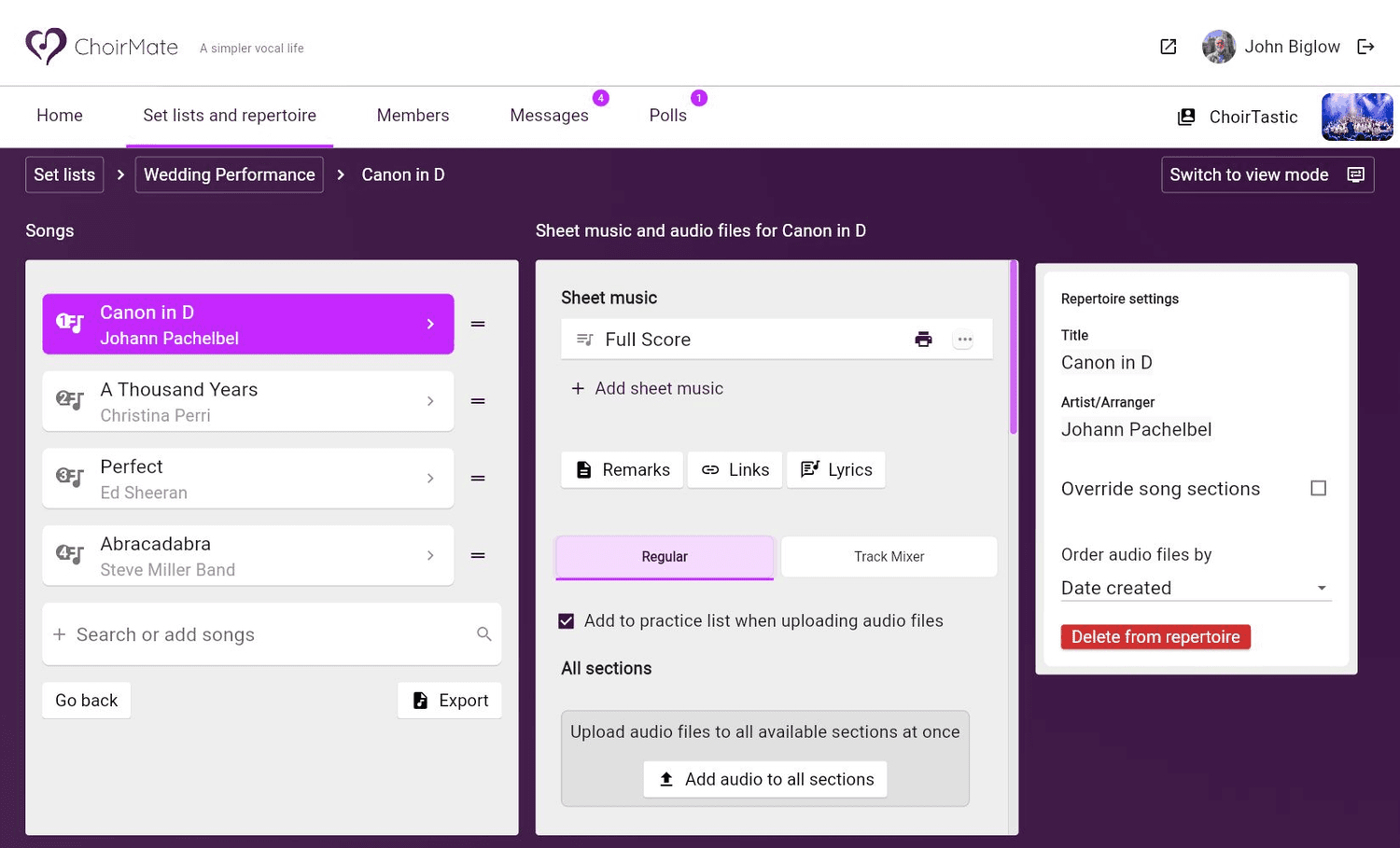The height and width of the screenshot is (848, 1400).
Task: Click the Export button
Action: (x=450, y=701)
